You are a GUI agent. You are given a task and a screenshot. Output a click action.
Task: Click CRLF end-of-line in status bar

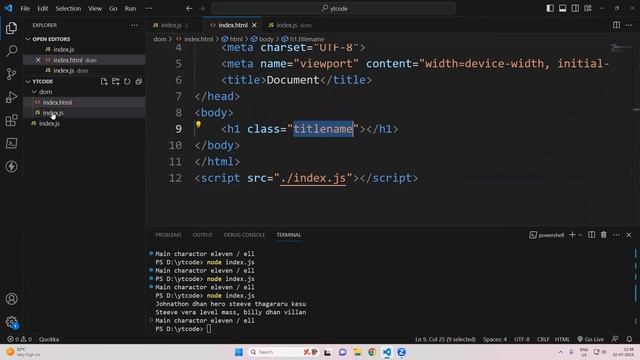[x=543, y=340]
